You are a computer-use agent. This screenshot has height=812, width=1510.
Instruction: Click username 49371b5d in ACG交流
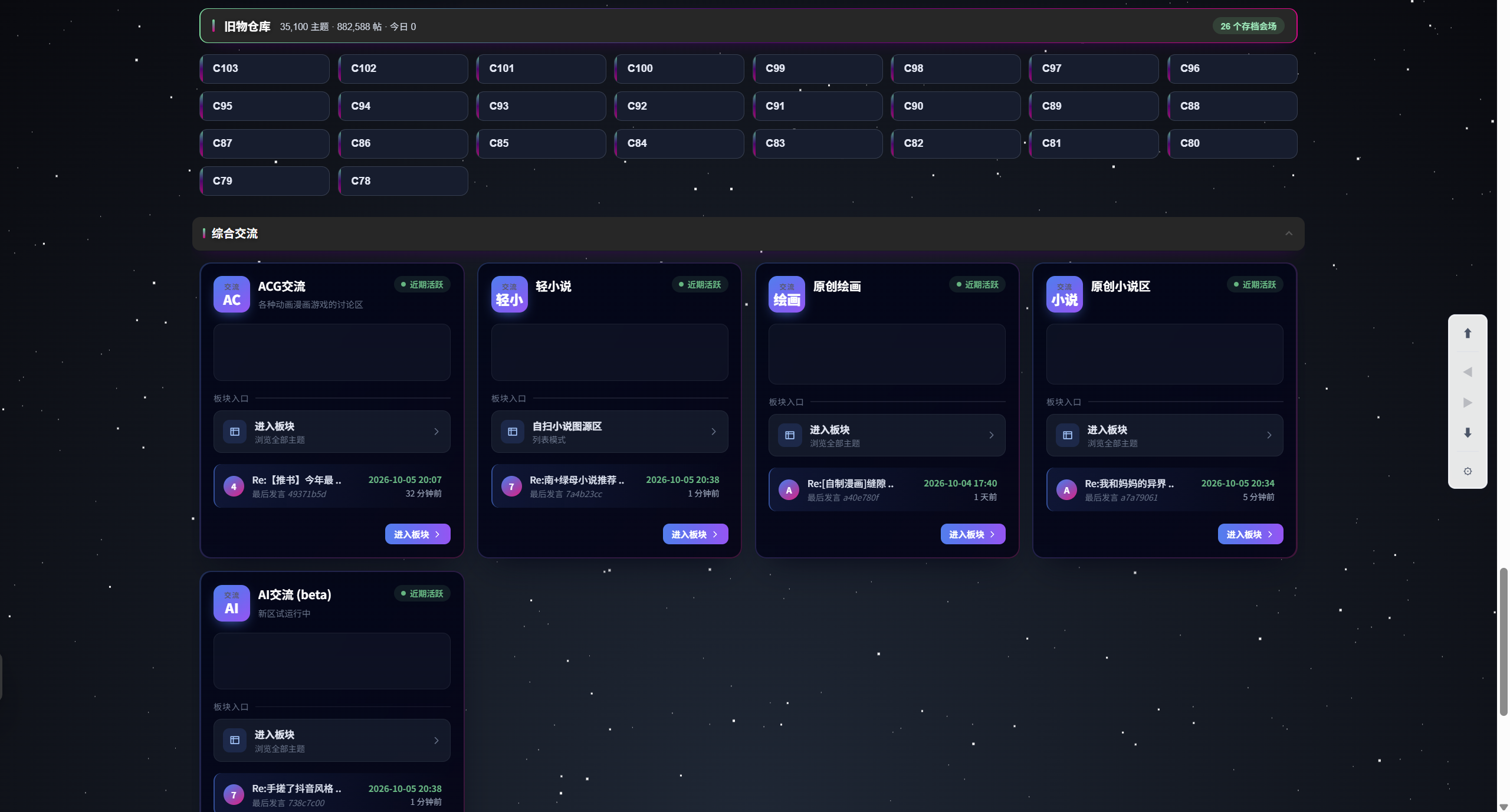pyautogui.click(x=307, y=494)
